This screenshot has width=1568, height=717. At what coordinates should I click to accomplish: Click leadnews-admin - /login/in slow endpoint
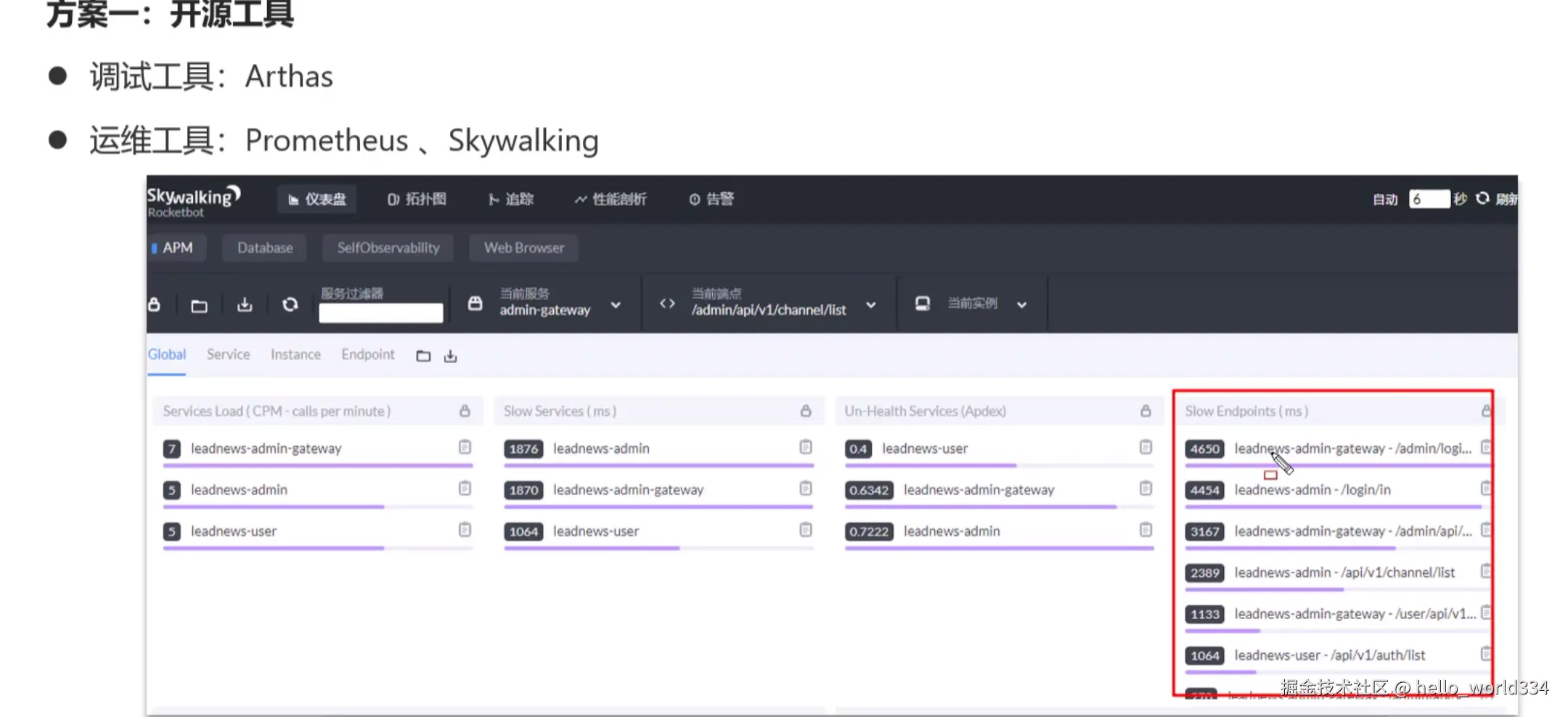tap(1312, 490)
